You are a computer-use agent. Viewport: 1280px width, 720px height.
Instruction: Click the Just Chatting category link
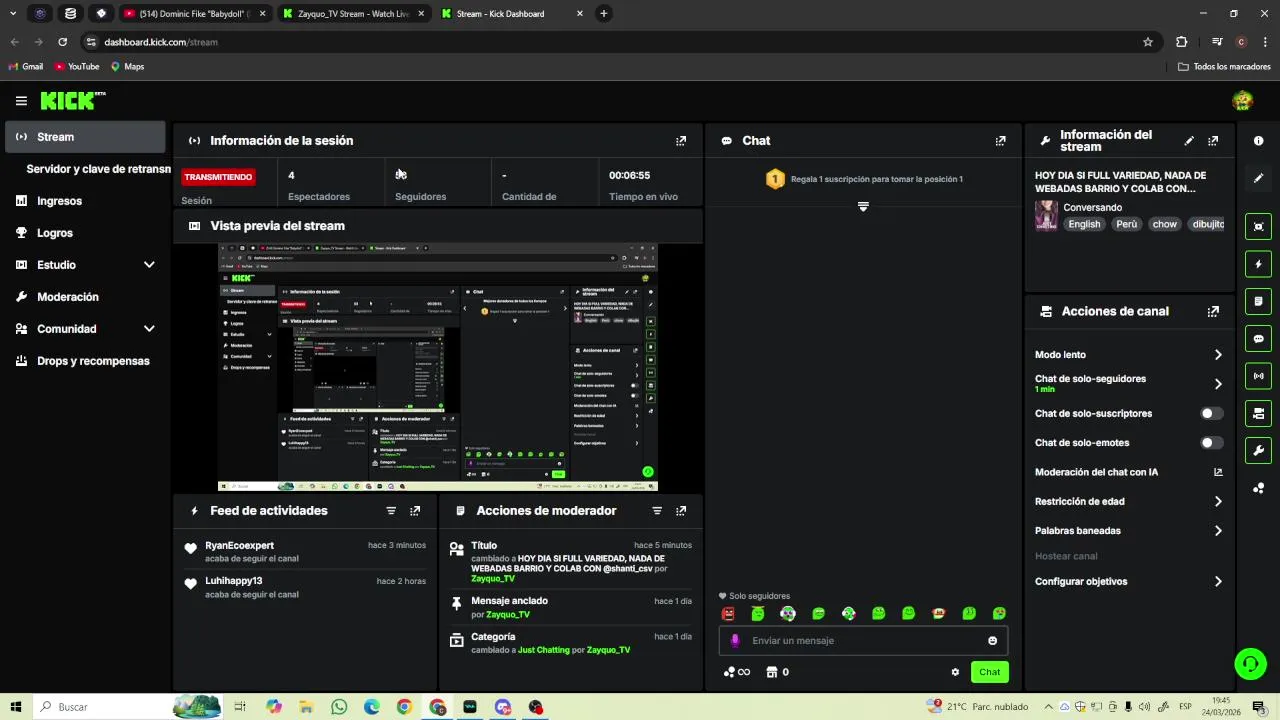pos(543,650)
